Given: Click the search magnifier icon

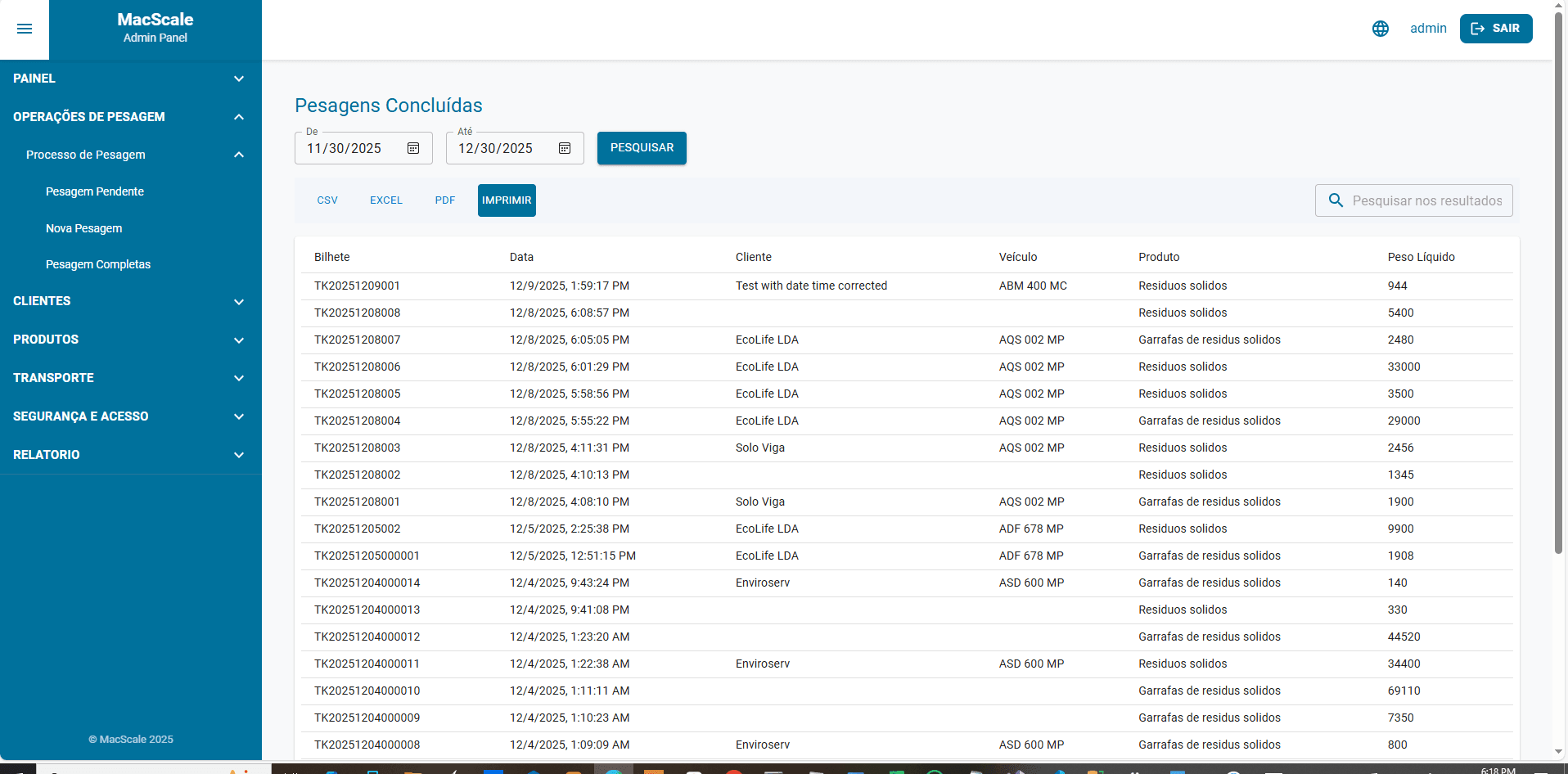Looking at the screenshot, I should (x=1336, y=200).
